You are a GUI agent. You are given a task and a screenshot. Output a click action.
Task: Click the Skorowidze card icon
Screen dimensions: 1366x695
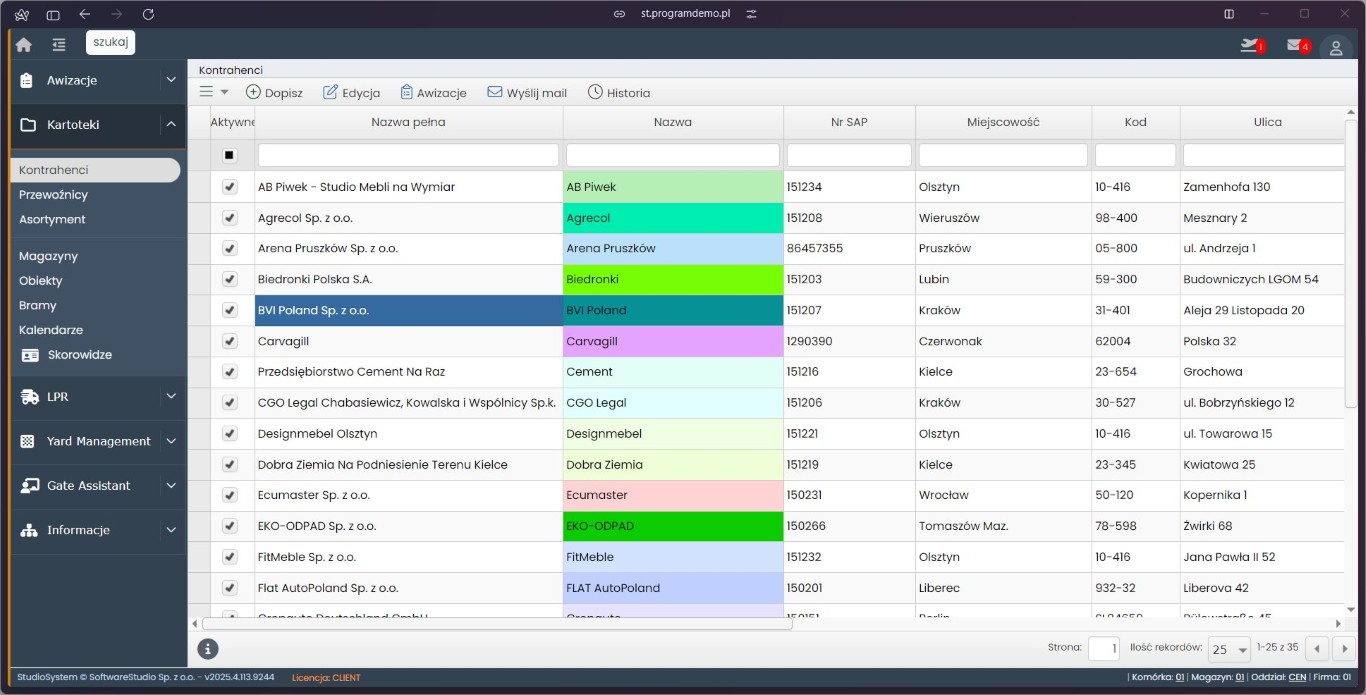pyautogui.click(x=30, y=355)
